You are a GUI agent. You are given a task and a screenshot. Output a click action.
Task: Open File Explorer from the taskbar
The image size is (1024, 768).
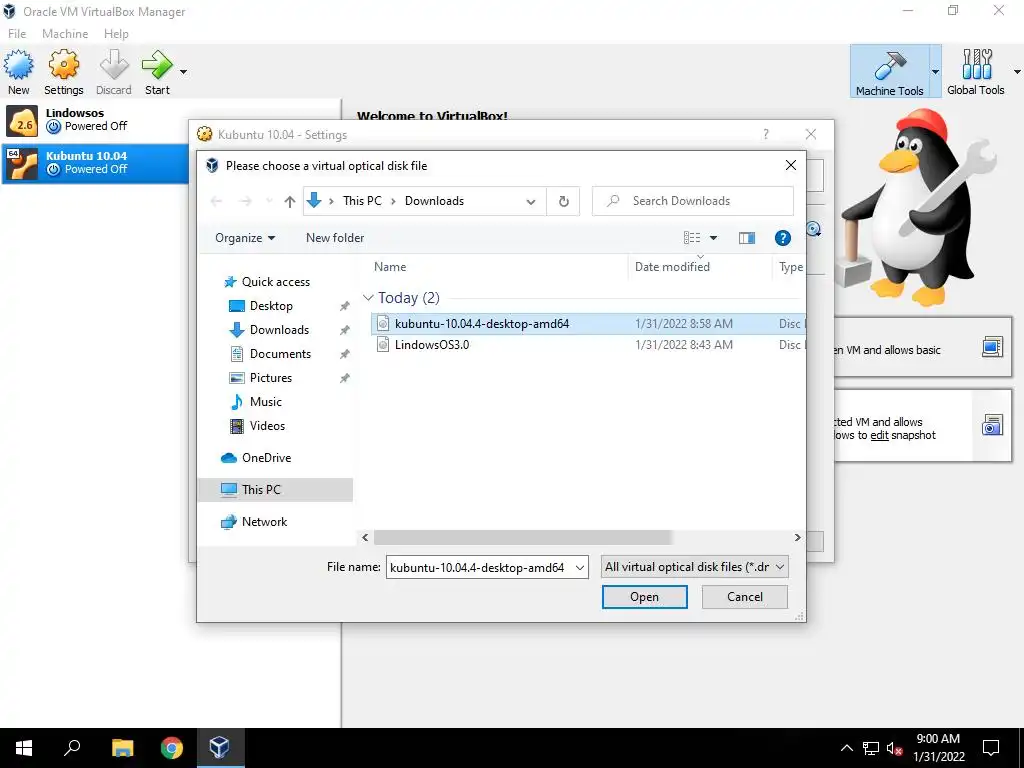pyautogui.click(x=122, y=748)
